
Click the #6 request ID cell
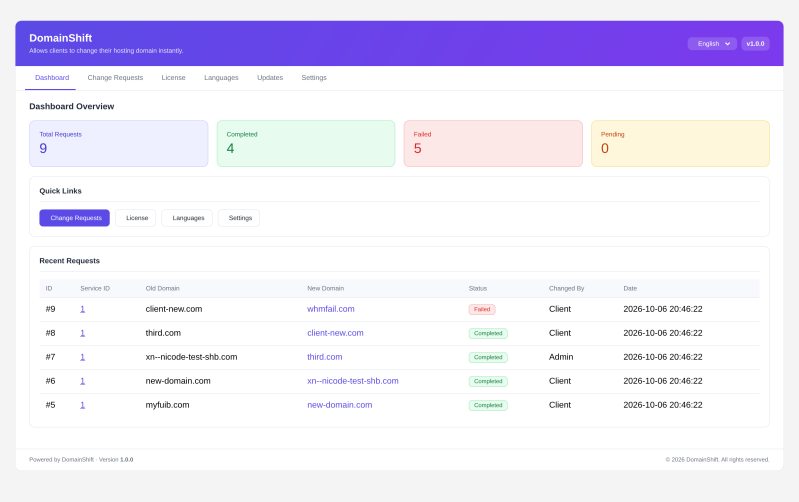pos(50,381)
